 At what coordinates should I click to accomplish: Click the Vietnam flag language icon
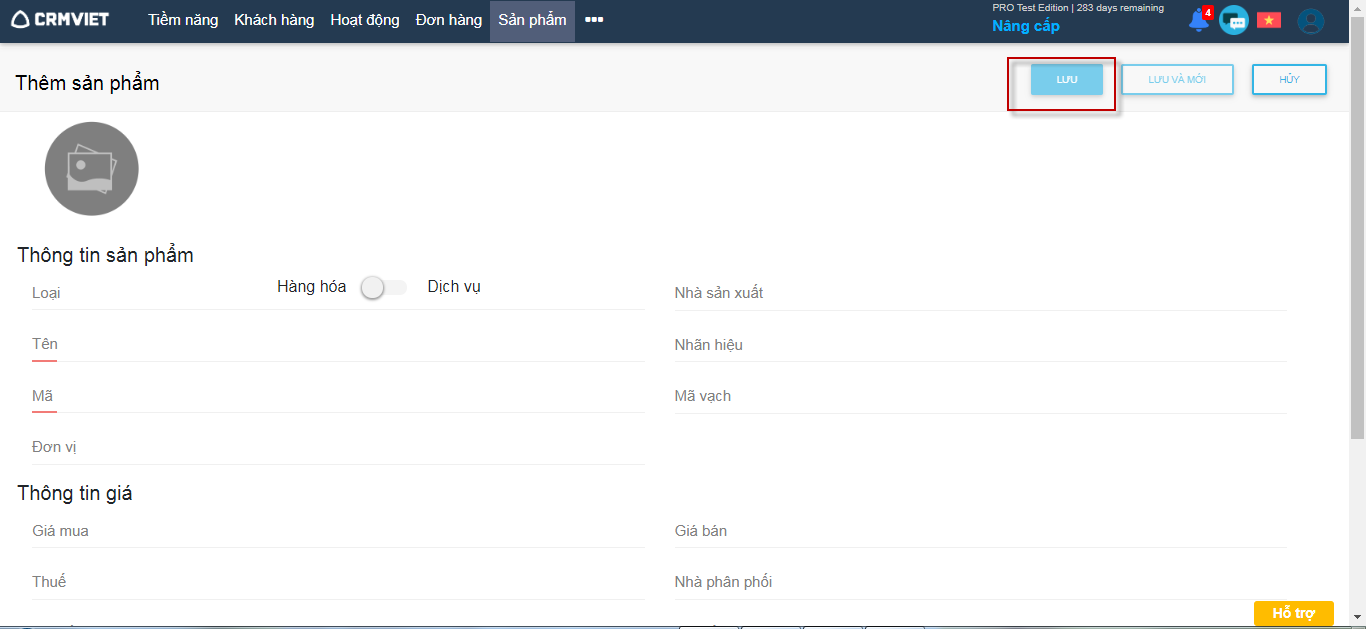pyautogui.click(x=1269, y=20)
